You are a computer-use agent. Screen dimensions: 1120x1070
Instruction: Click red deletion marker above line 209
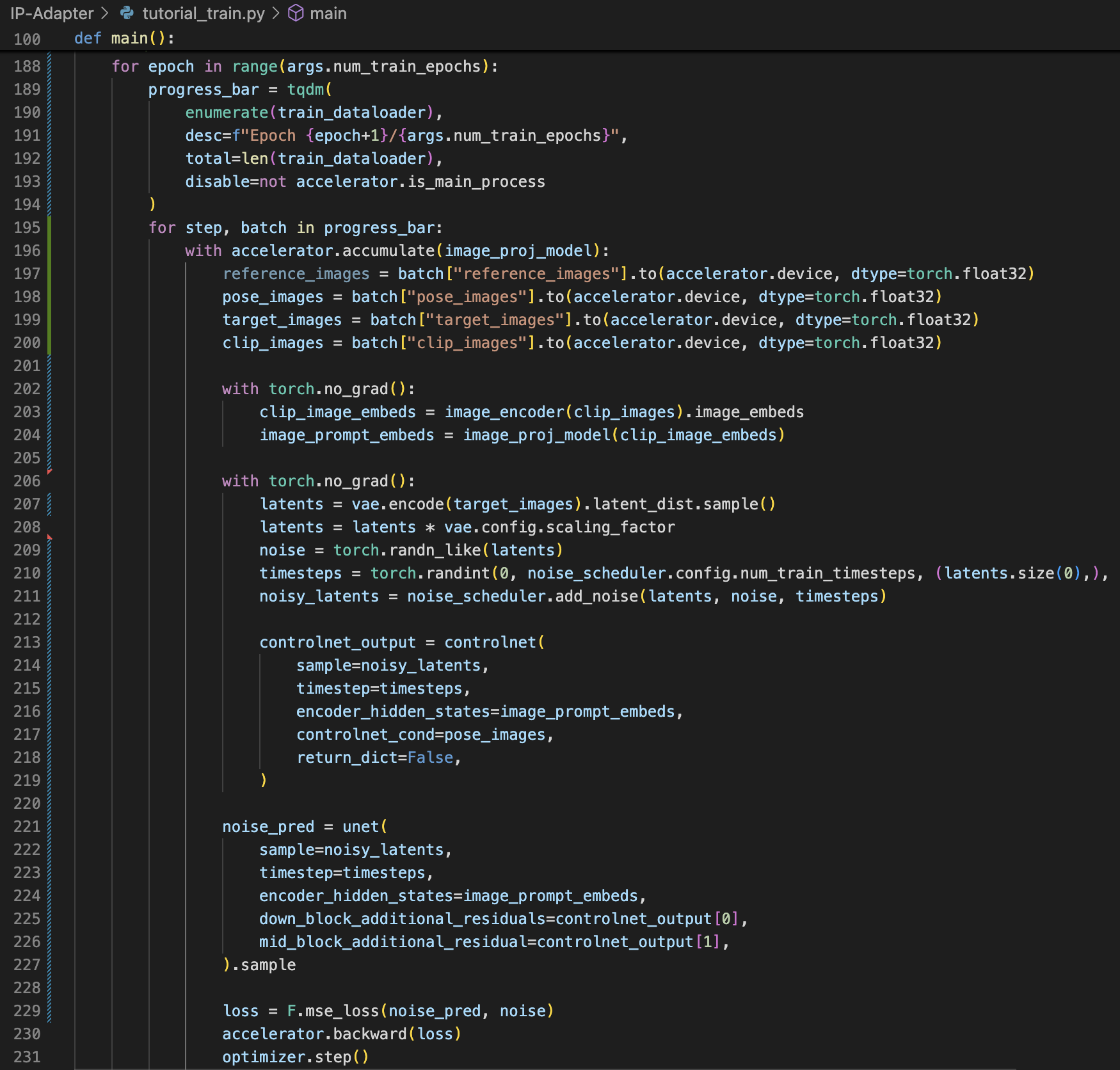49,537
